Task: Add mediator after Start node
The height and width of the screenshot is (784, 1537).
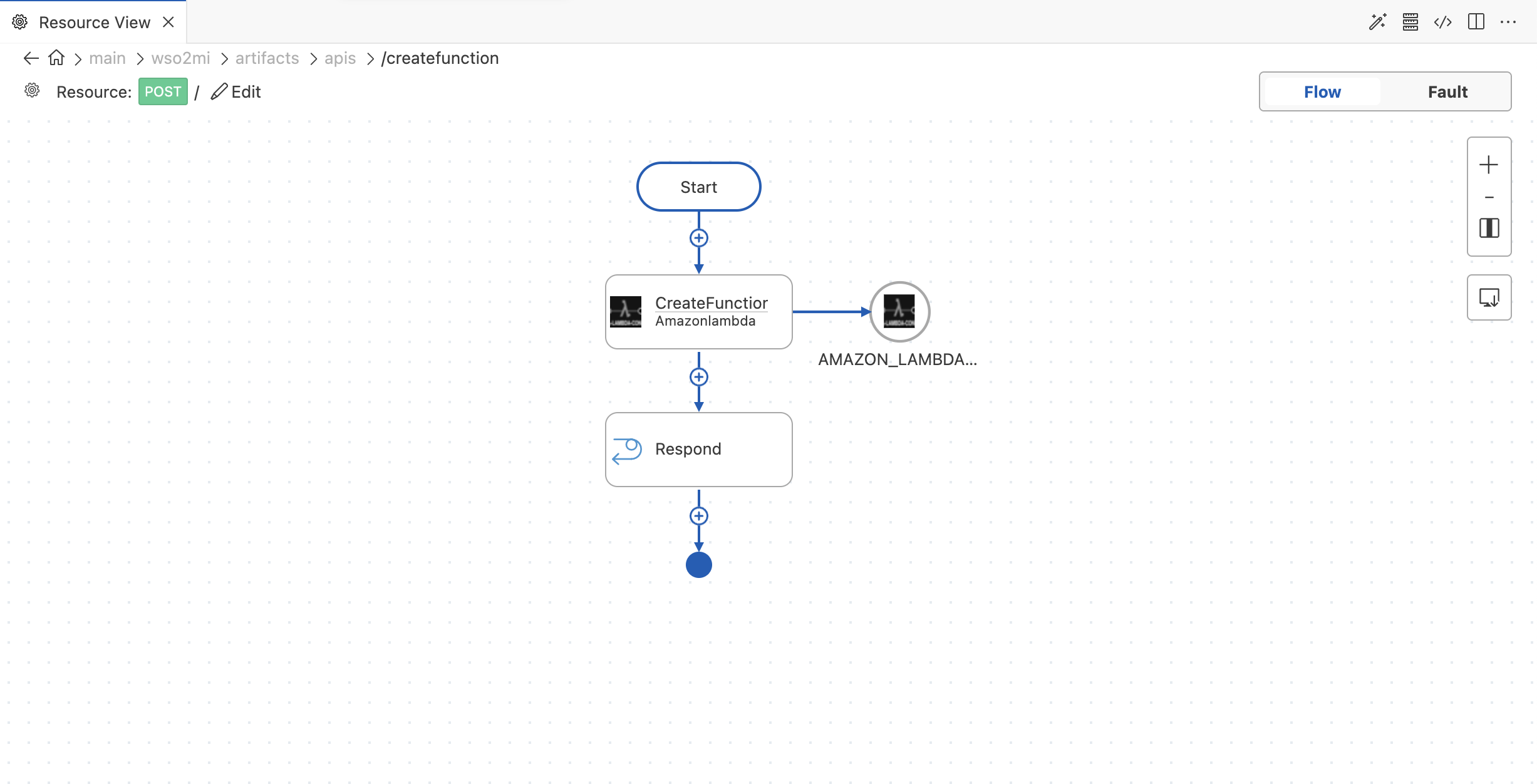Action: (699, 238)
